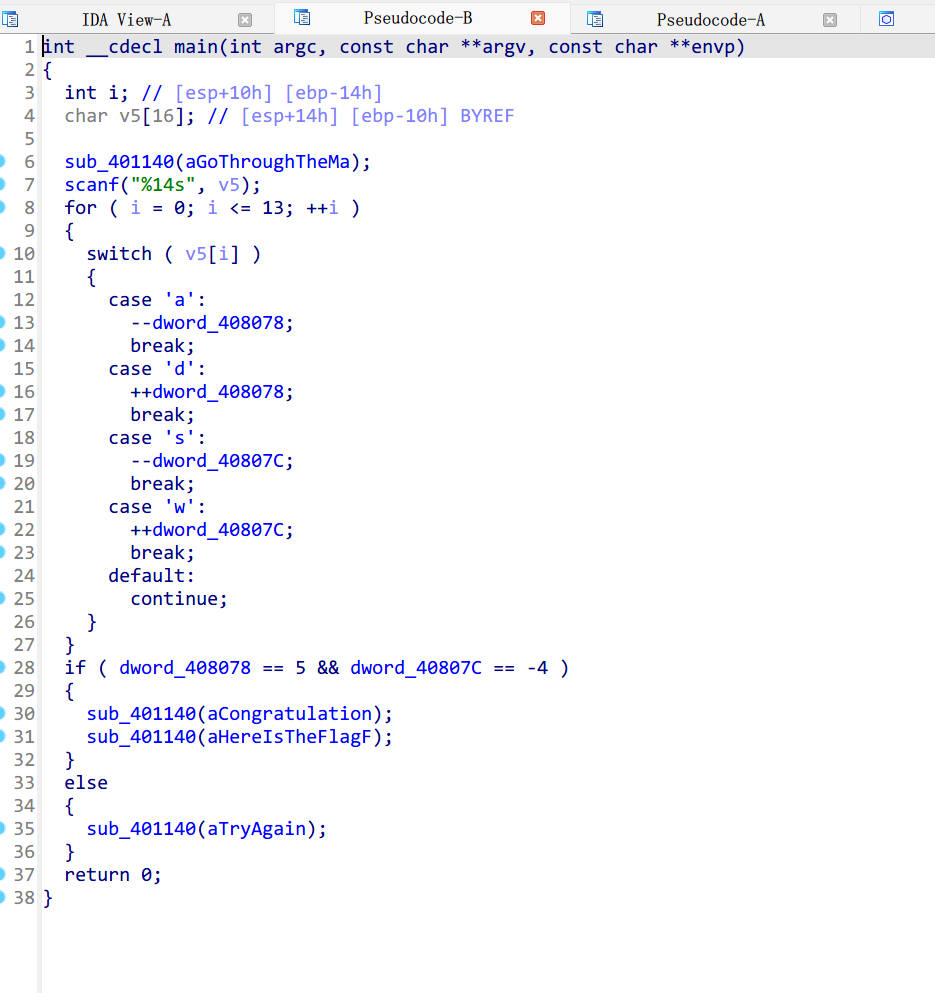Toggle the breakpoint dot on line 10
This screenshot has width=935, height=993.
tap(2, 253)
